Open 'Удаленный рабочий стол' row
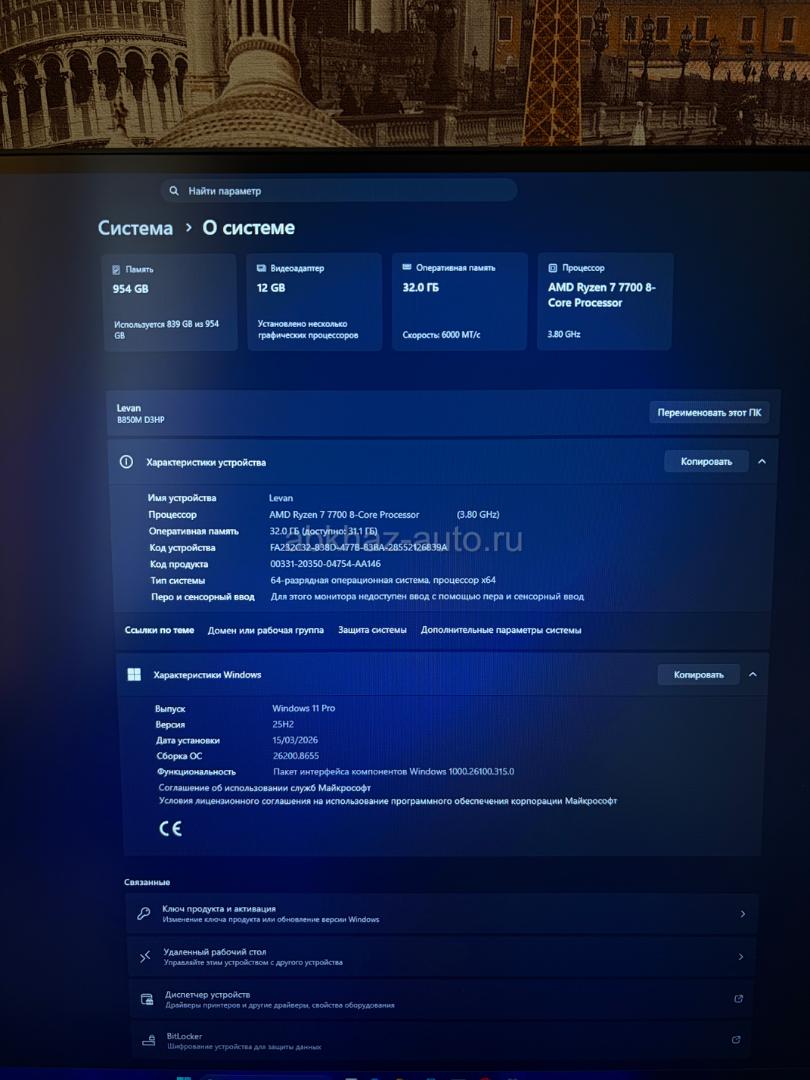 pyautogui.click(x=441, y=957)
